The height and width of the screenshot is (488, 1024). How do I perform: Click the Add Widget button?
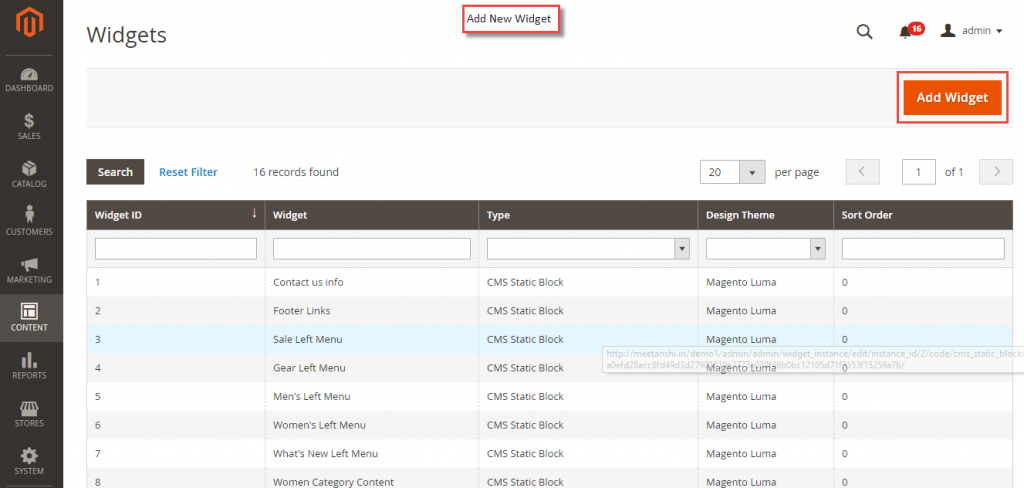[x=952, y=97]
